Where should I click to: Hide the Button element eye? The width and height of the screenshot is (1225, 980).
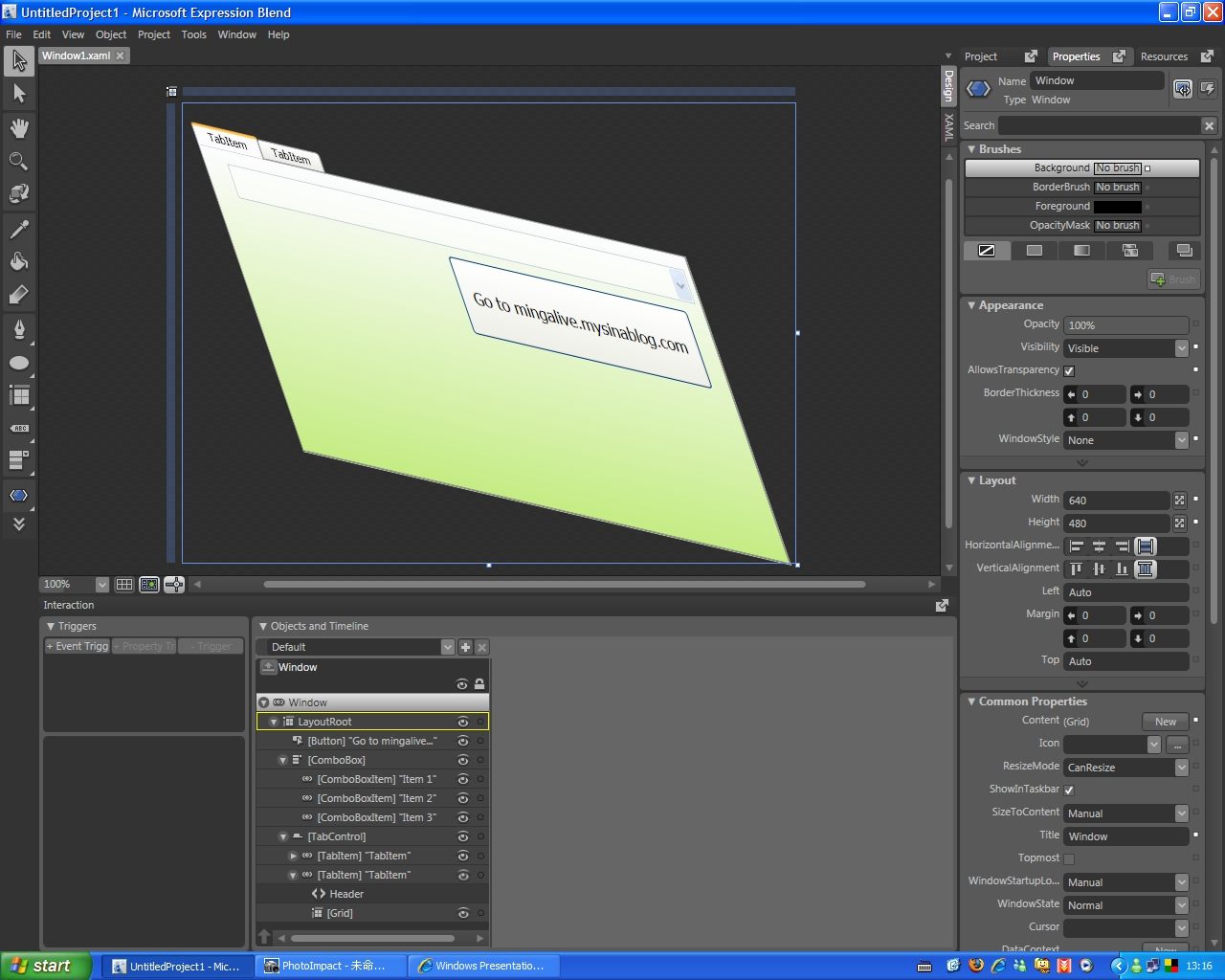(x=463, y=741)
